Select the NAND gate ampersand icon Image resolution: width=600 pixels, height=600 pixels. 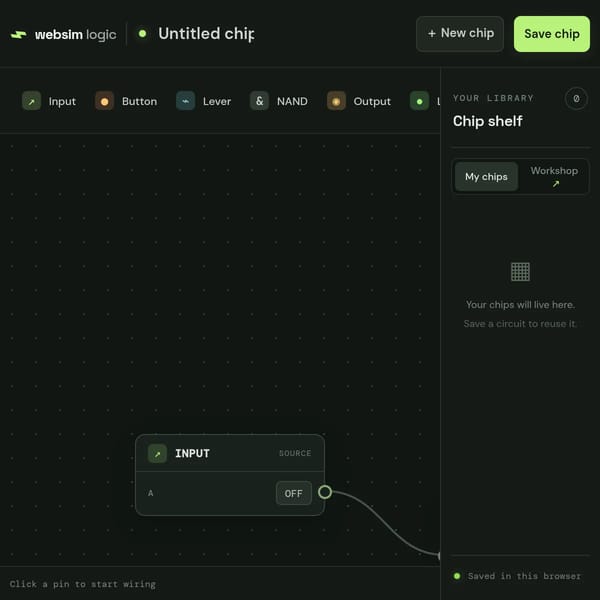[x=259, y=101]
